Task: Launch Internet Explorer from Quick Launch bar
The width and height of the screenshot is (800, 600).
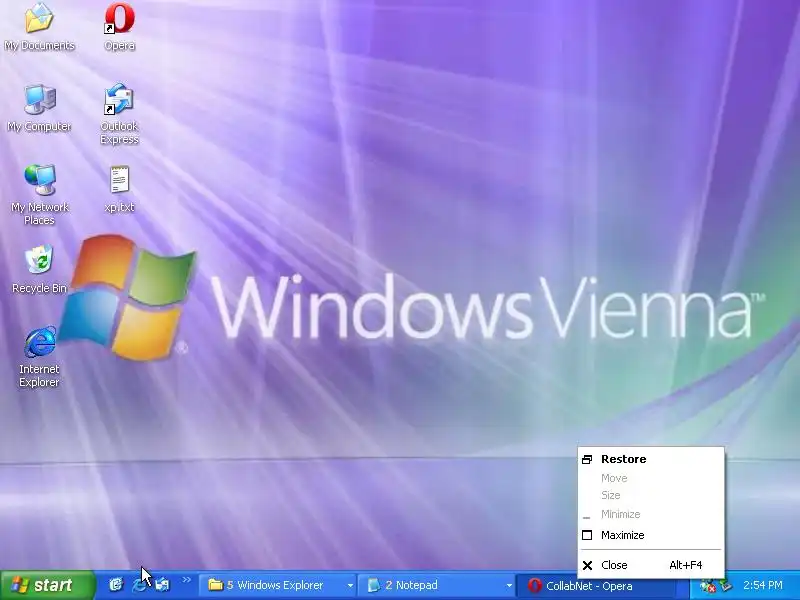Action: coord(139,585)
